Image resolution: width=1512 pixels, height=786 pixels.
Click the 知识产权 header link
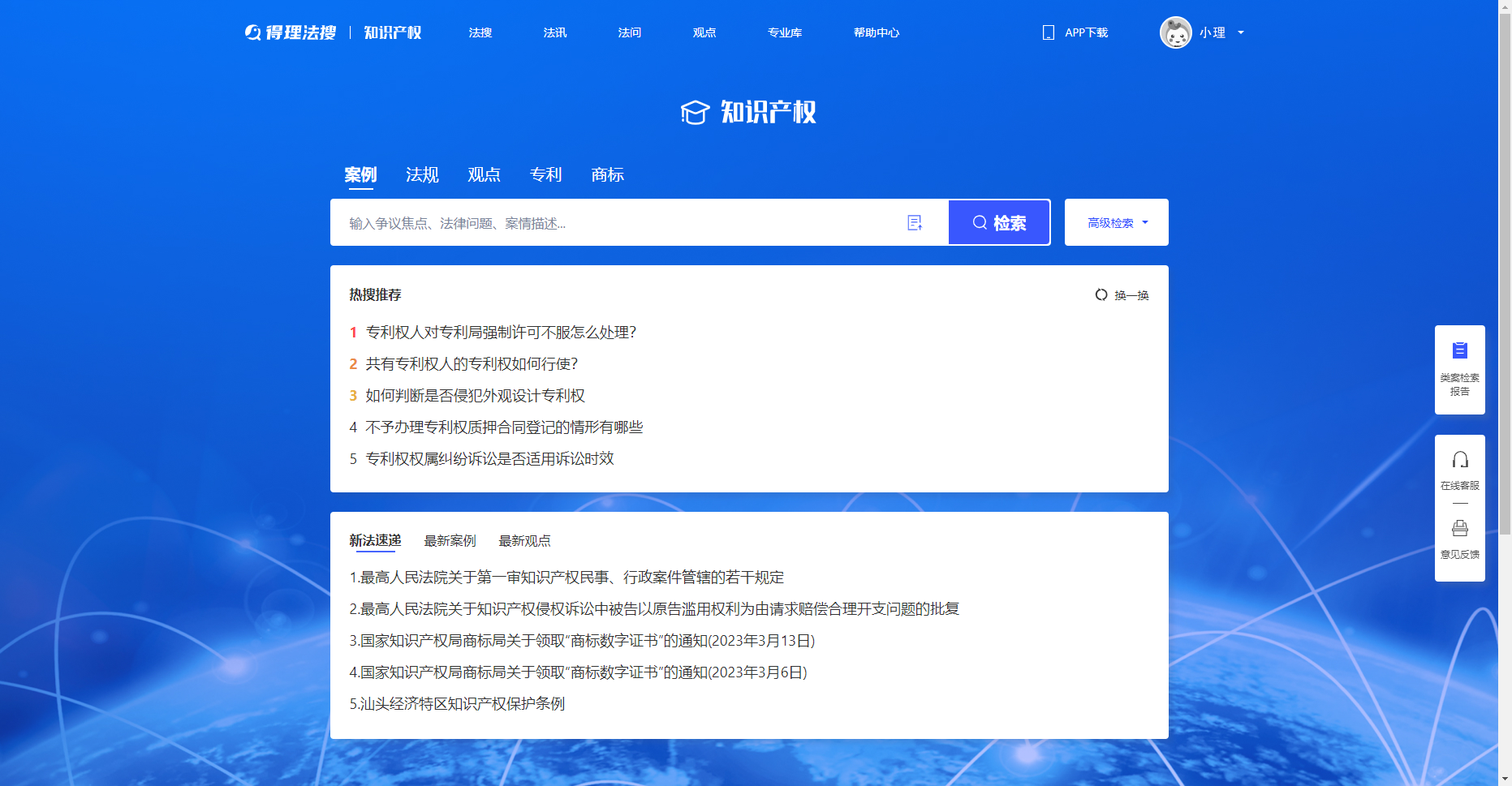[x=393, y=32]
